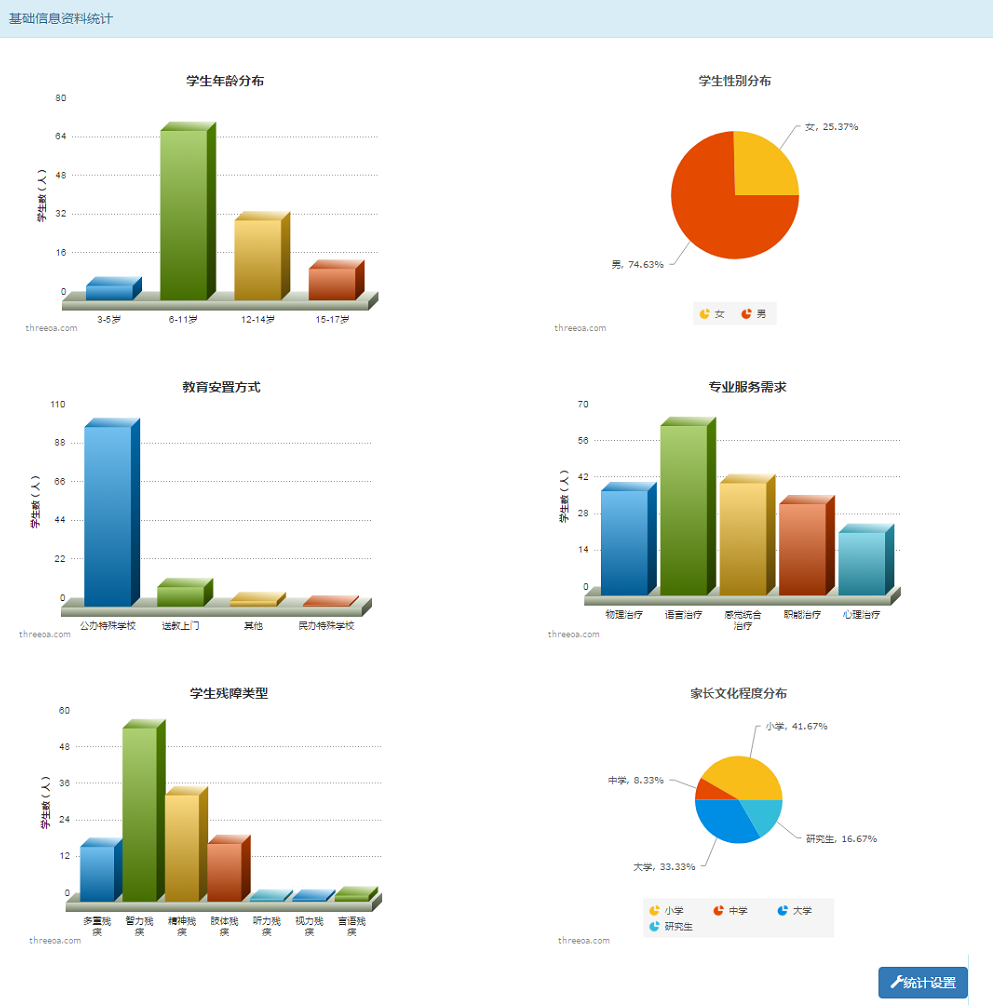Screen dimensions: 993x1005
Task: Select the 智力残疾 bar in disability chart
Action: pos(139,813)
